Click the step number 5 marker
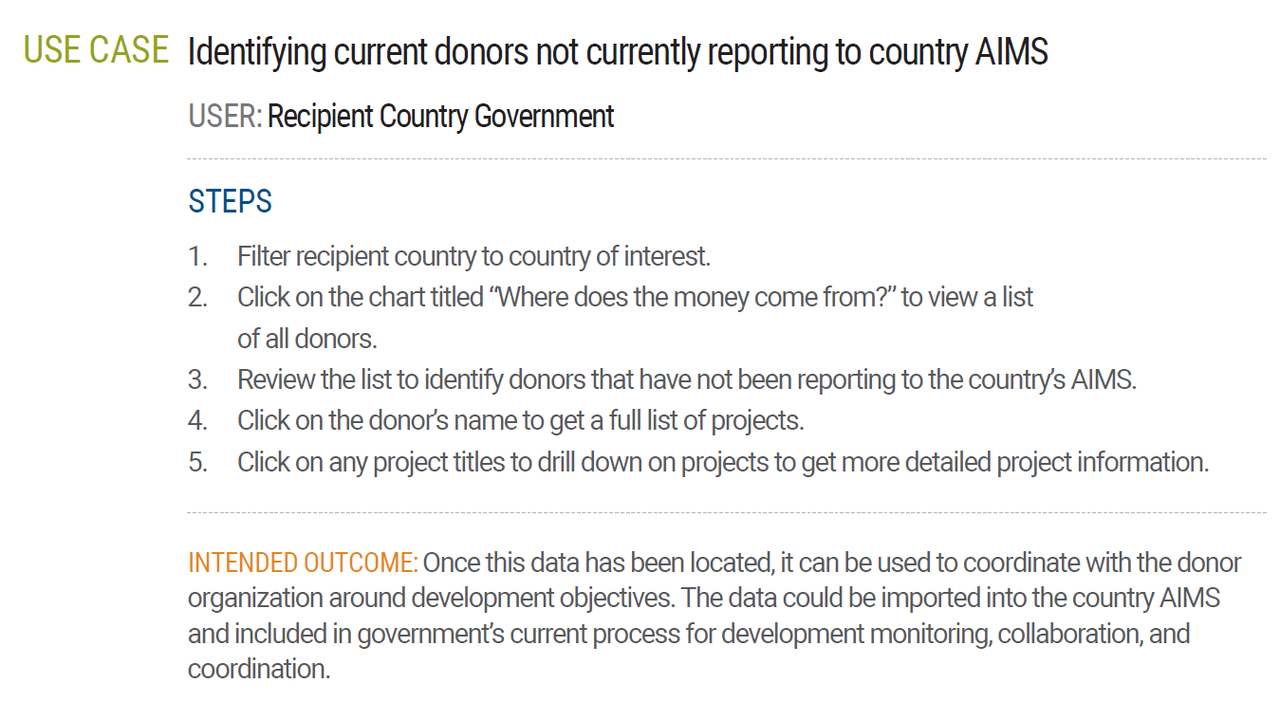The width and height of the screenshot is (1280, 720). tap(197, 462)
